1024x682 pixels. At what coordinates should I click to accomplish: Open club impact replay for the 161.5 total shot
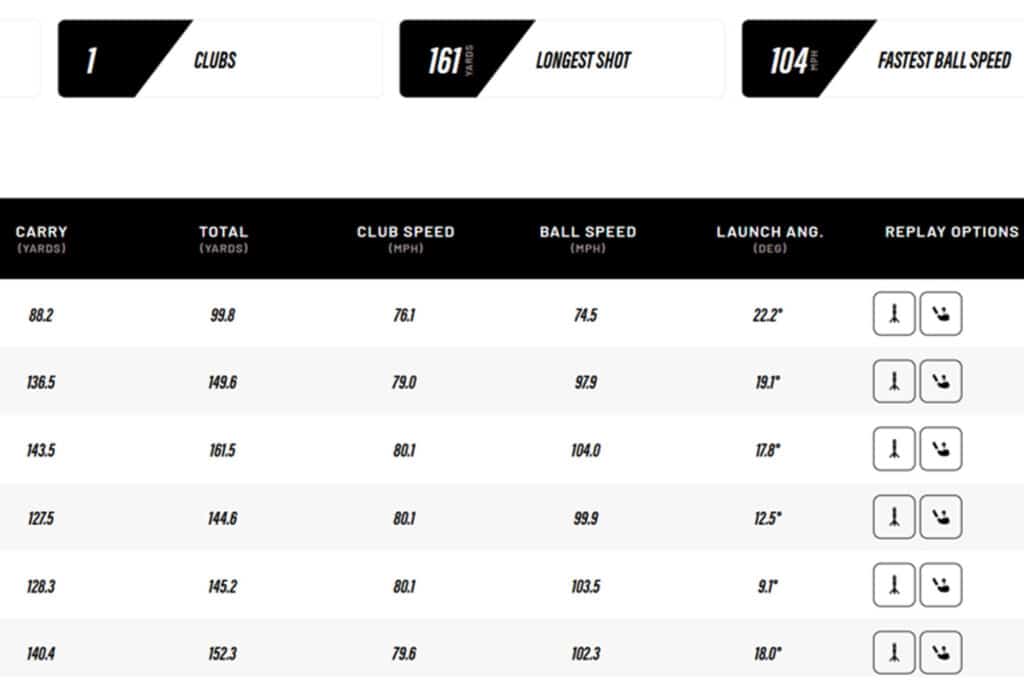[x=941, y=449]
